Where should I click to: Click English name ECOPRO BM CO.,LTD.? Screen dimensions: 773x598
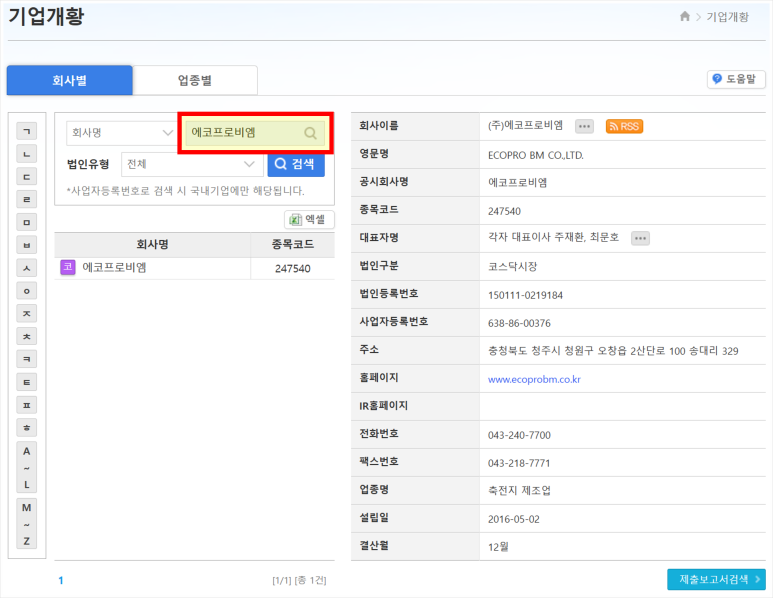click(x=535, y=155)
